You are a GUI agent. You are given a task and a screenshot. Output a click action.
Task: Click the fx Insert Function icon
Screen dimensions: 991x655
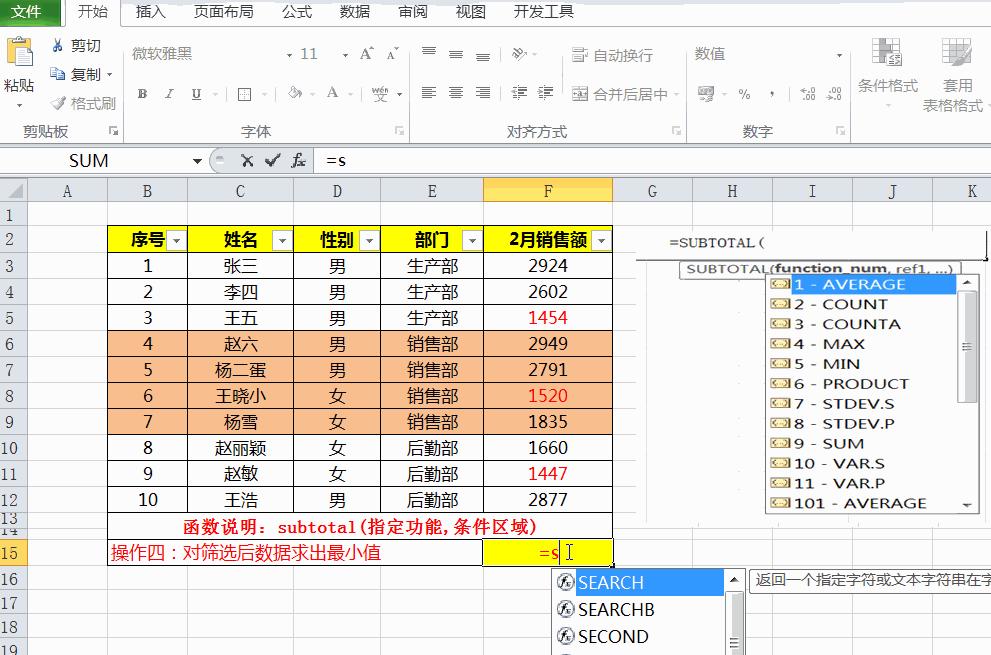click(x=297, y=160)
